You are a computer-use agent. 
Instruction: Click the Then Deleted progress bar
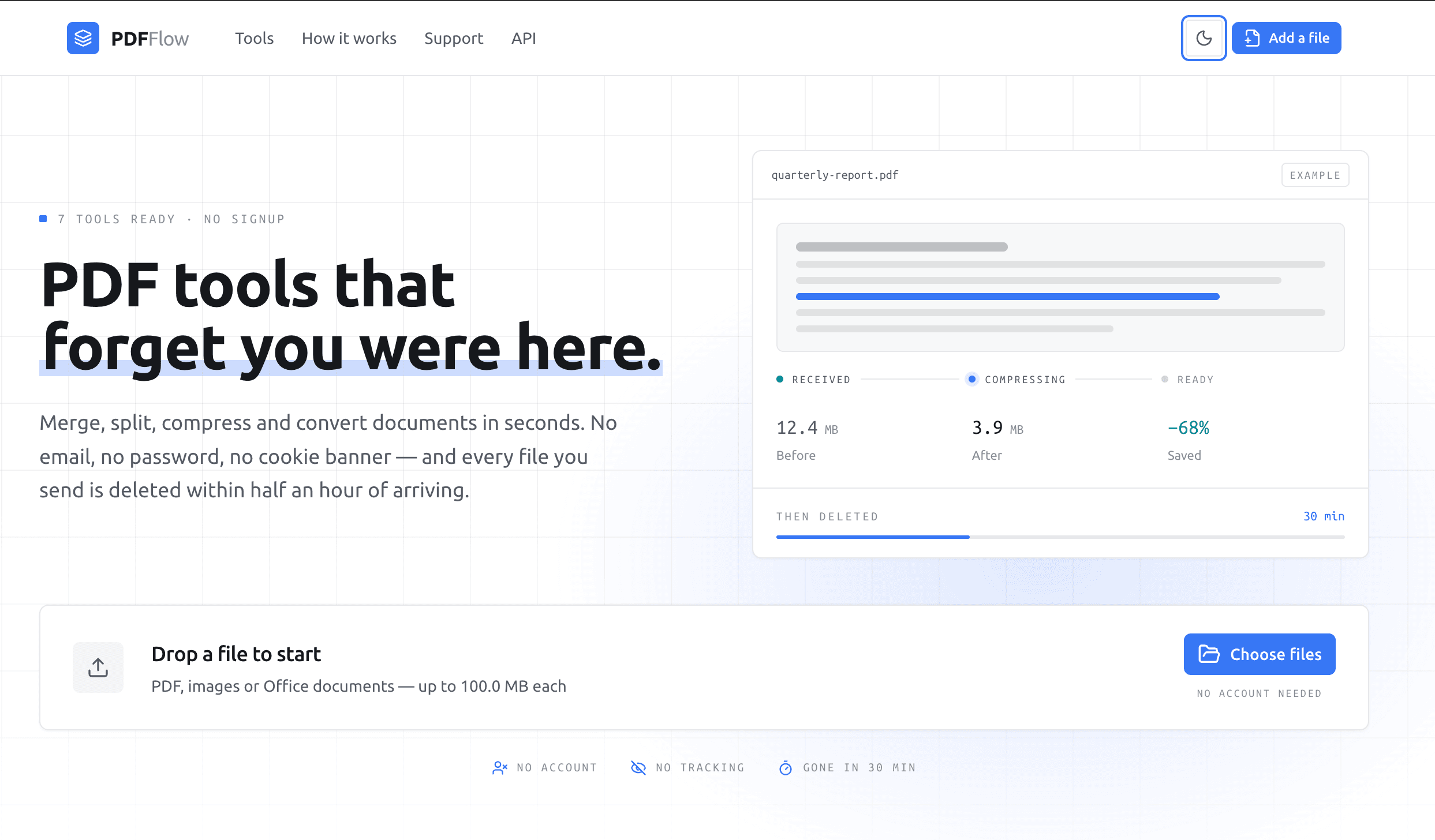(1060, 537)
